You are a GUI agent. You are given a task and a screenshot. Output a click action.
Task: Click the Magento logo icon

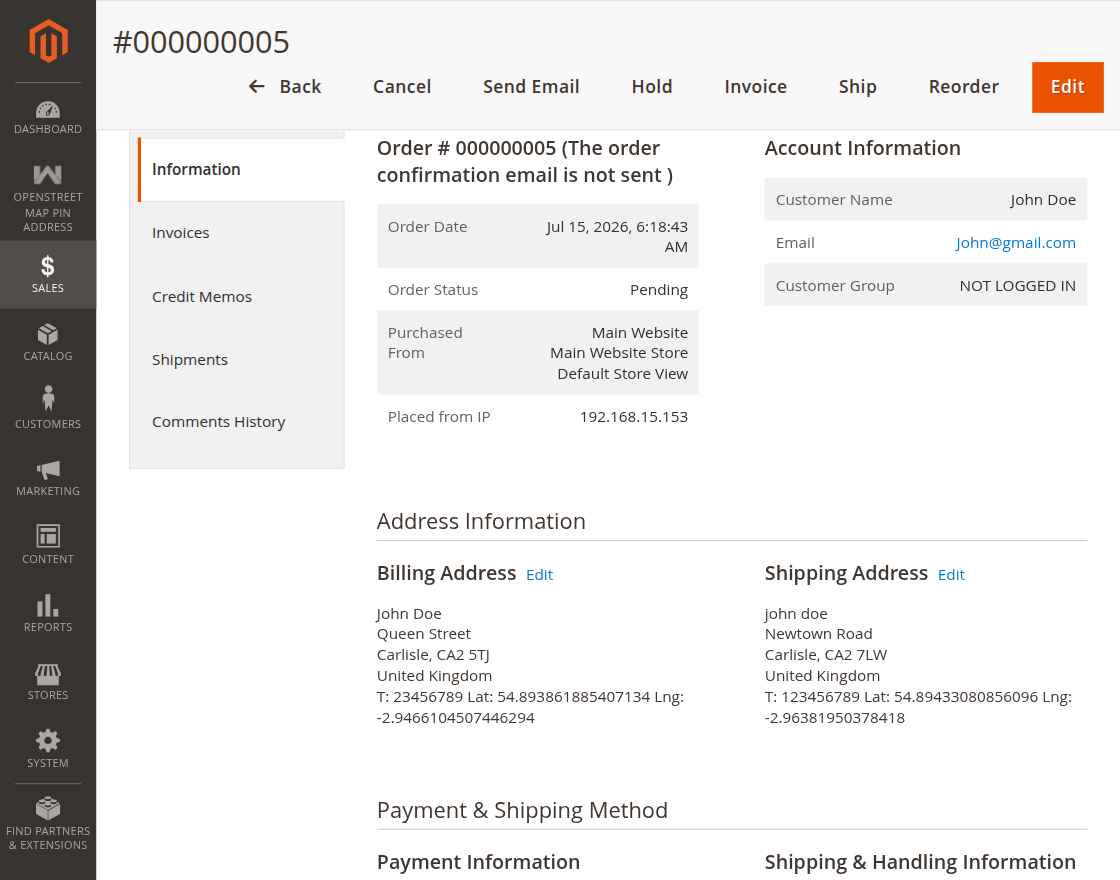point(48,41)
